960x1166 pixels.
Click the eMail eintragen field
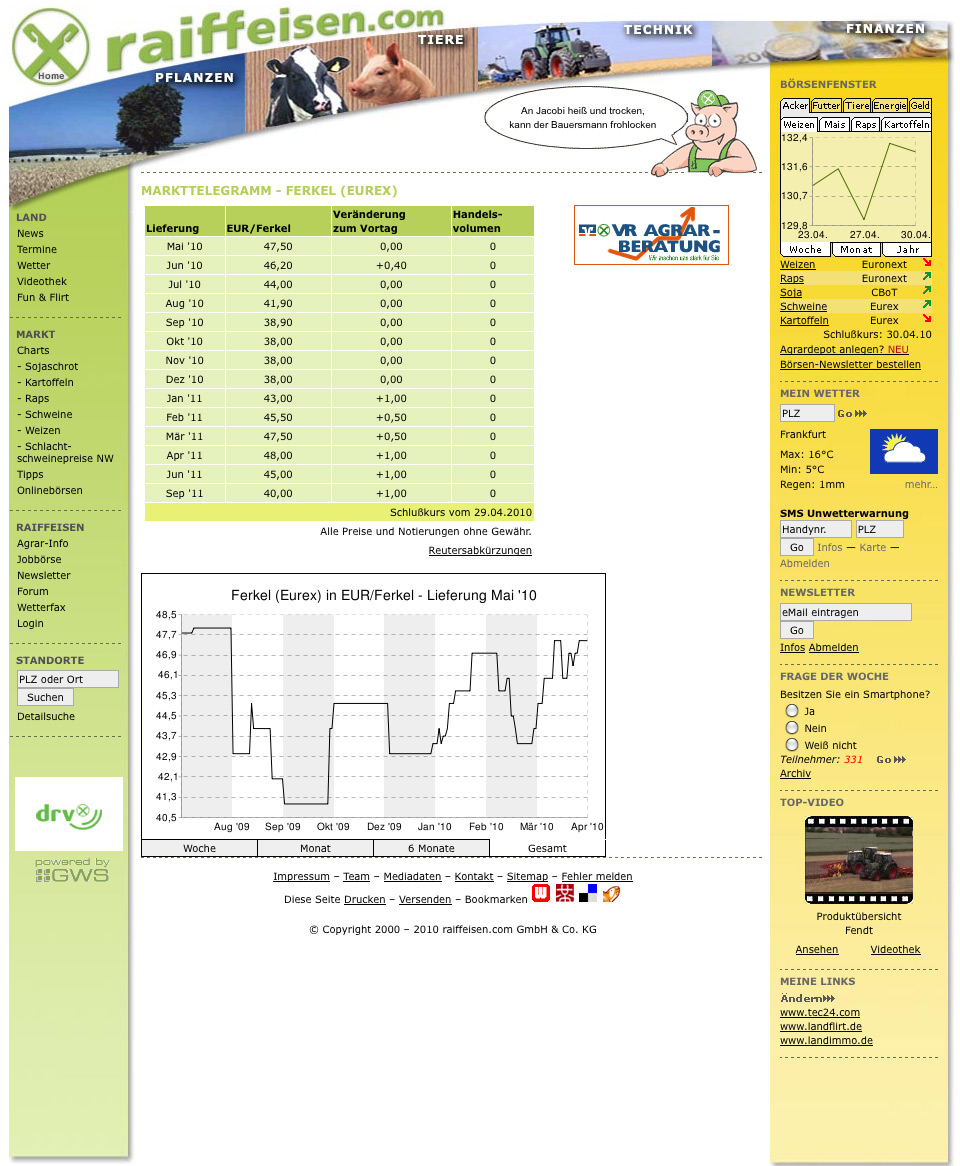[x=845, y=612]
